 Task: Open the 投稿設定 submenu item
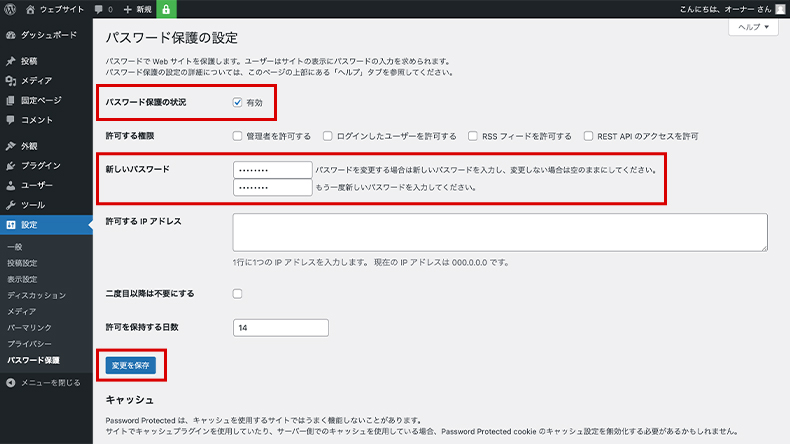tap(22, 263)
